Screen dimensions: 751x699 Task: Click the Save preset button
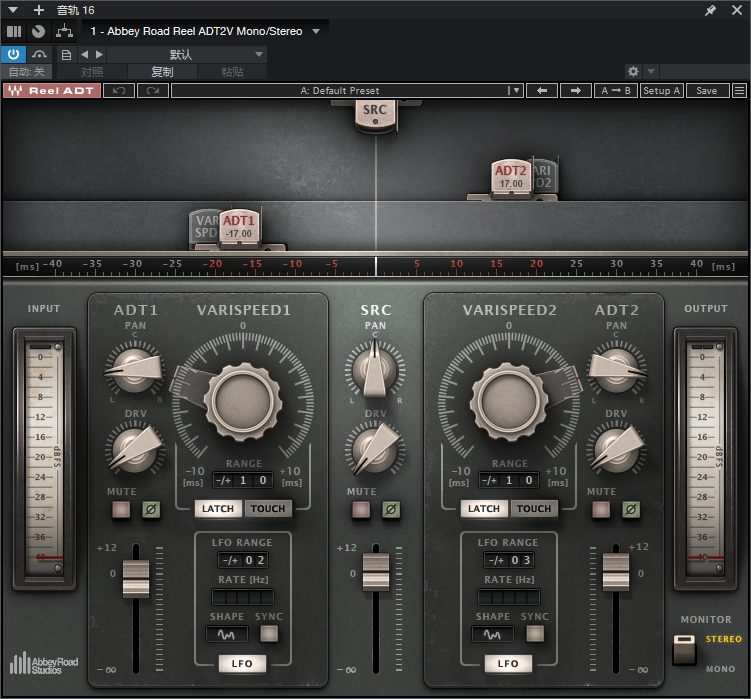pyautogui.click(x=707, y=91)
